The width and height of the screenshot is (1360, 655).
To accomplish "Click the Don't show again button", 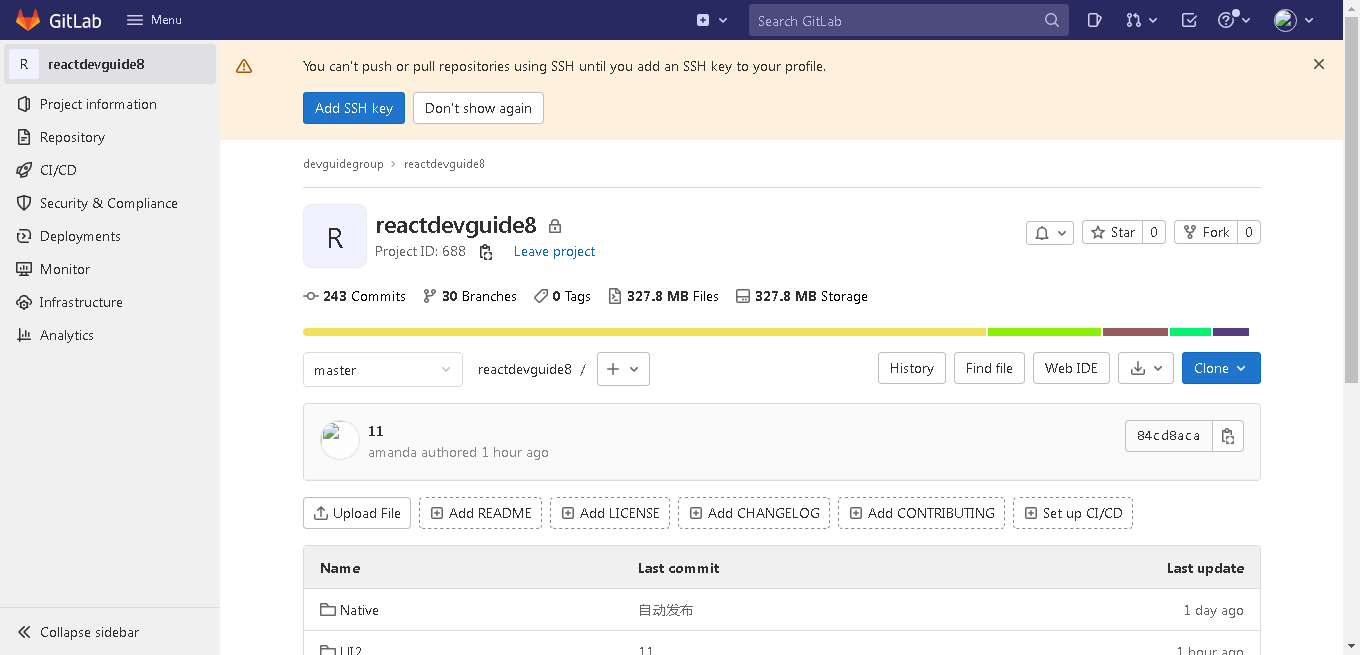I will coord(478,108).
